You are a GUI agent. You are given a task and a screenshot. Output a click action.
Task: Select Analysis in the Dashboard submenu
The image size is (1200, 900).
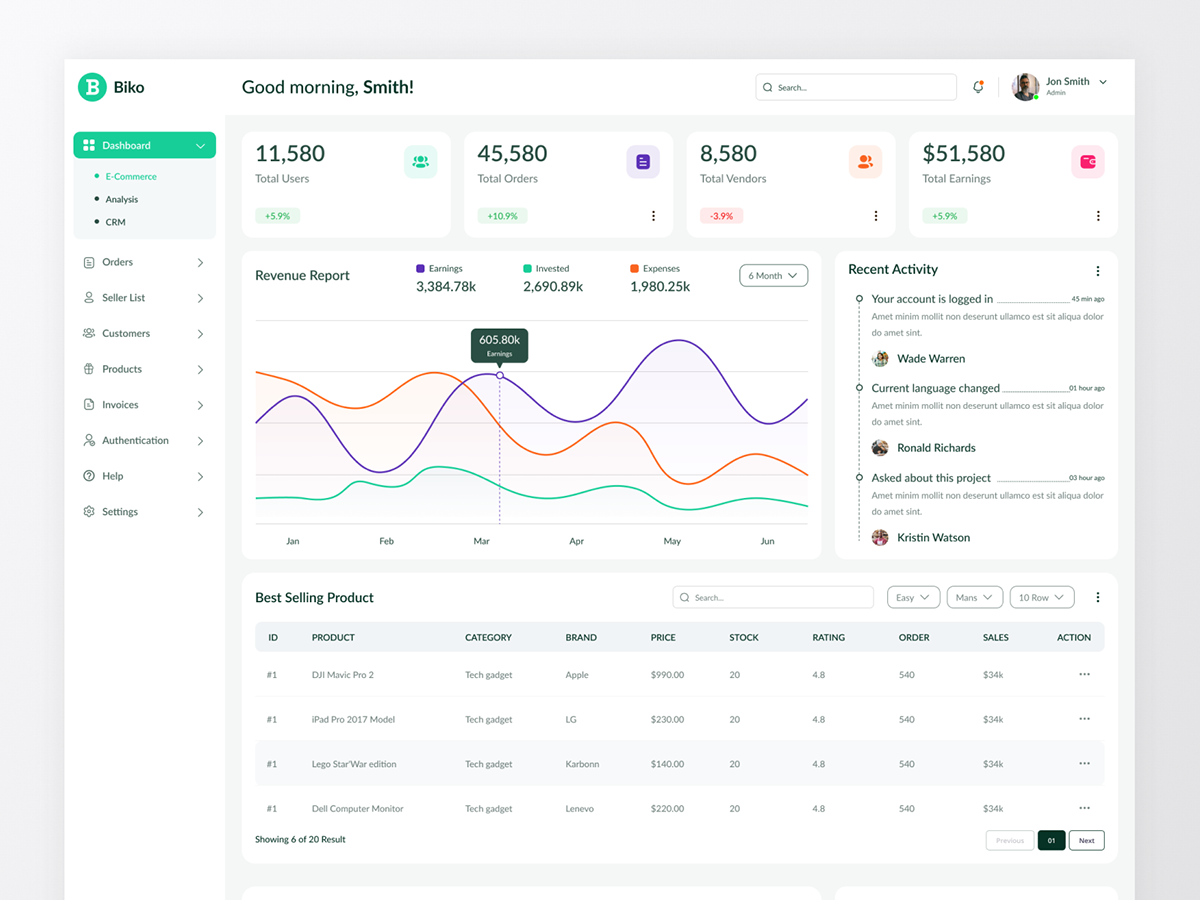(122, 200)
